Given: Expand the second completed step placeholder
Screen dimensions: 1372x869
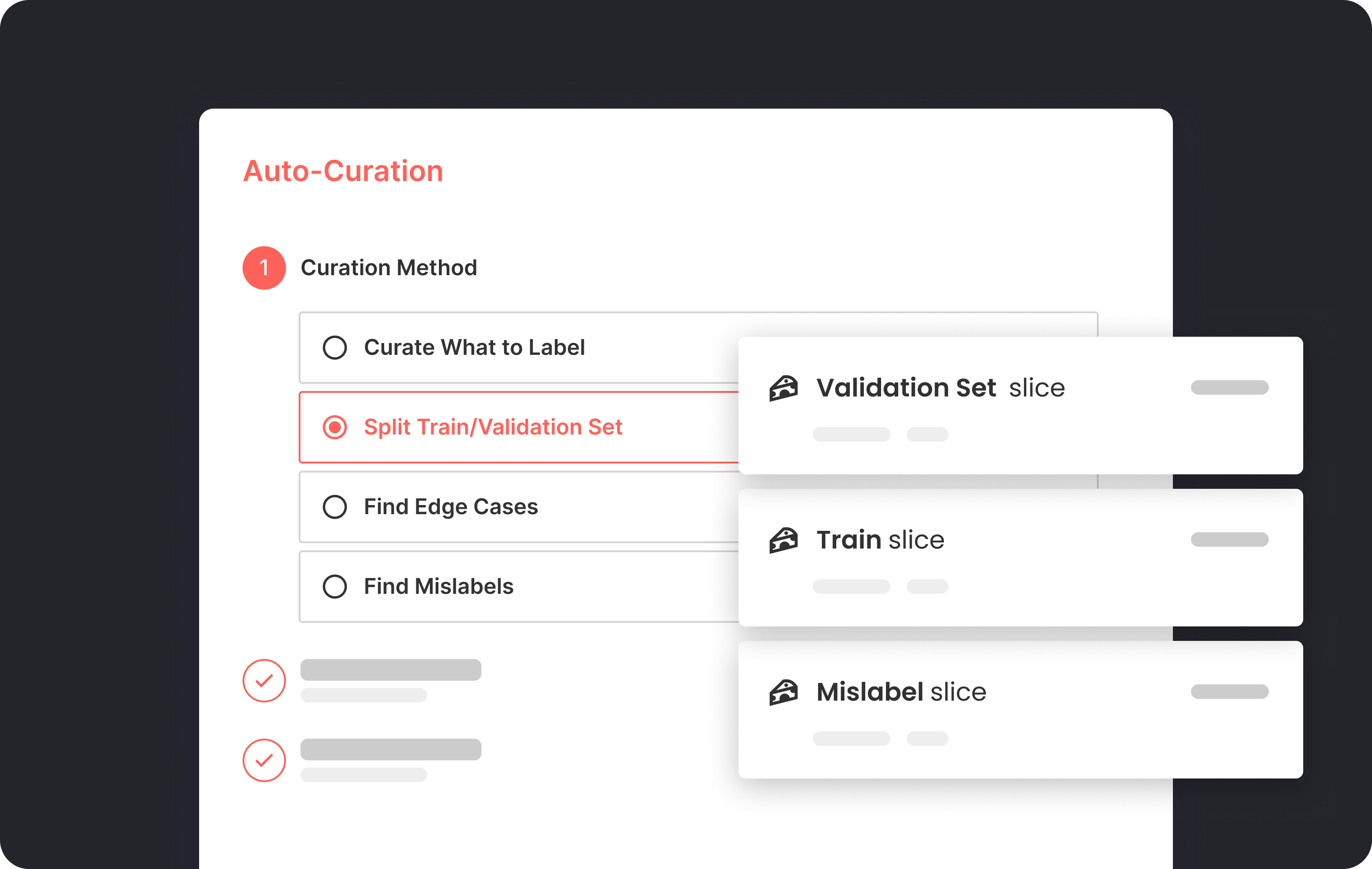Looking at the screenshot, I should point(391,750).
